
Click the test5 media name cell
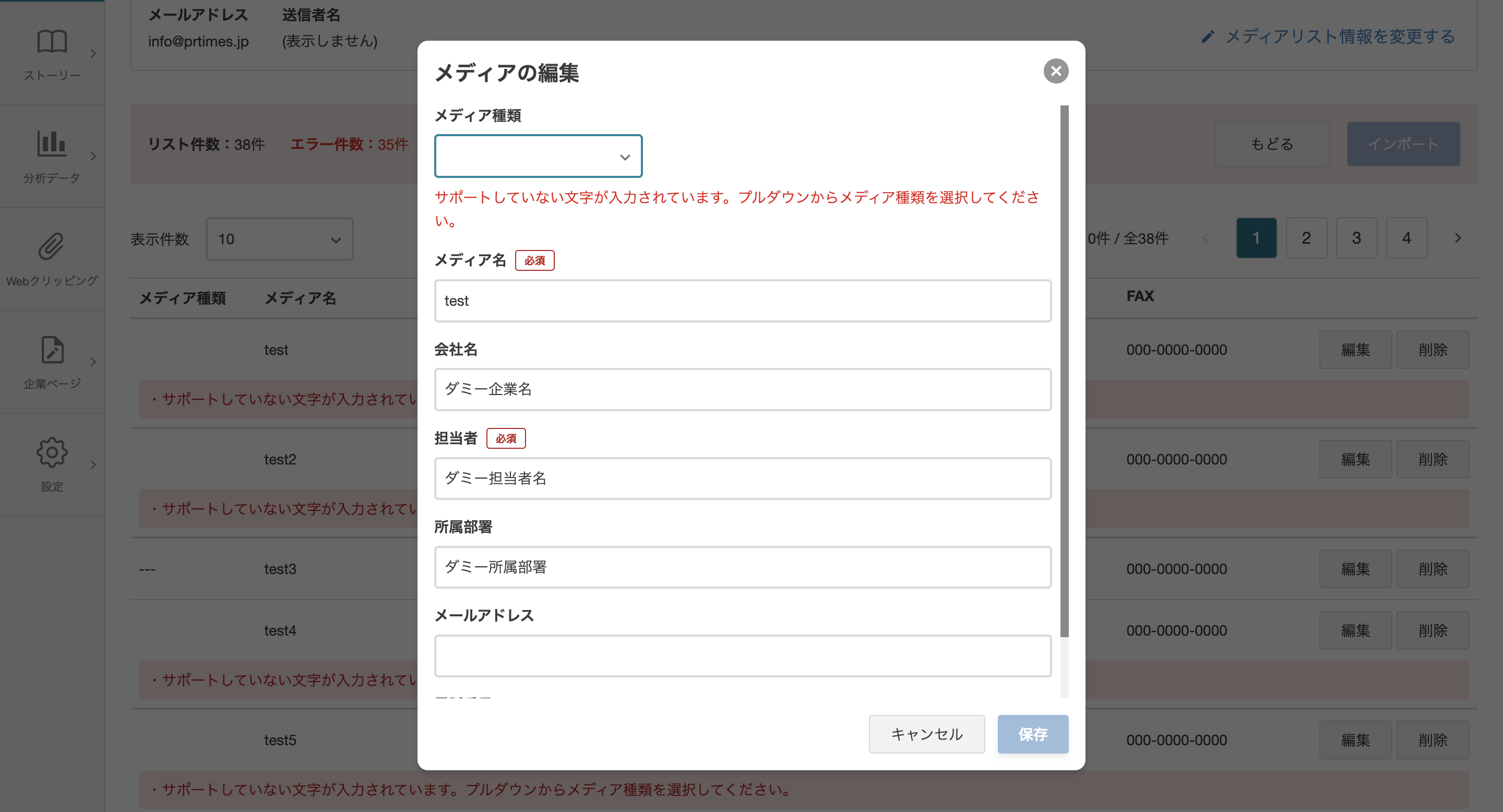(280, 741)
